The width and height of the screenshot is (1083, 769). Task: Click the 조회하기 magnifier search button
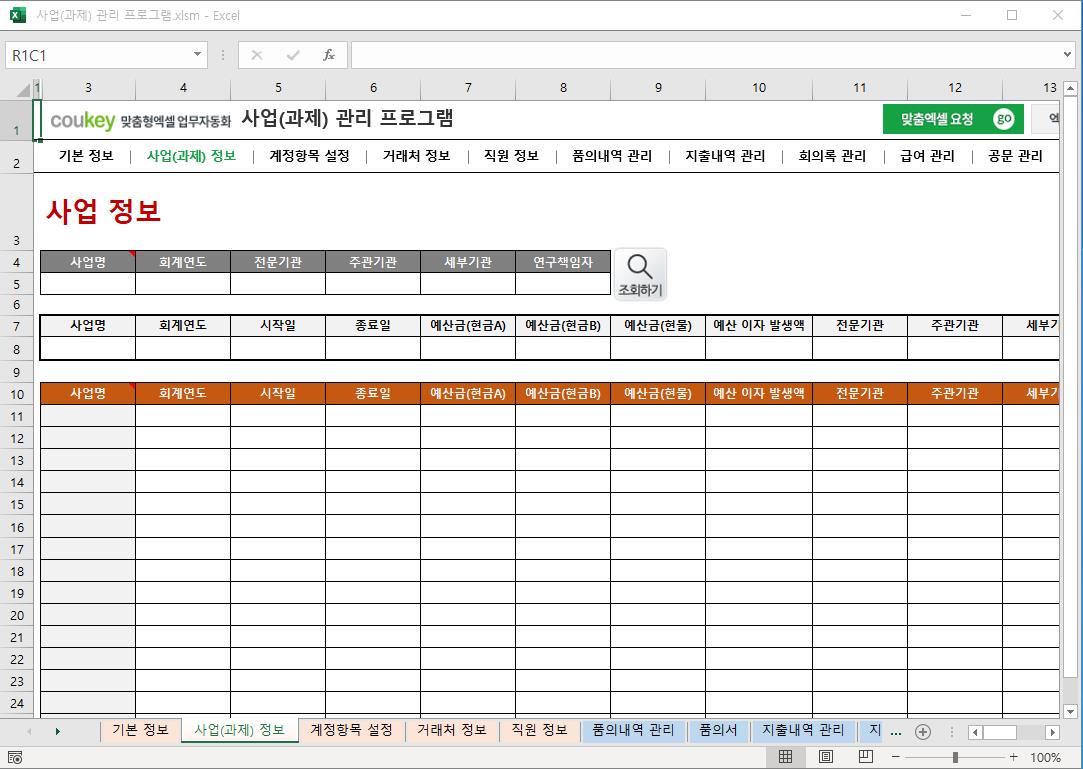pyautogui.click(x=640, y=274)
